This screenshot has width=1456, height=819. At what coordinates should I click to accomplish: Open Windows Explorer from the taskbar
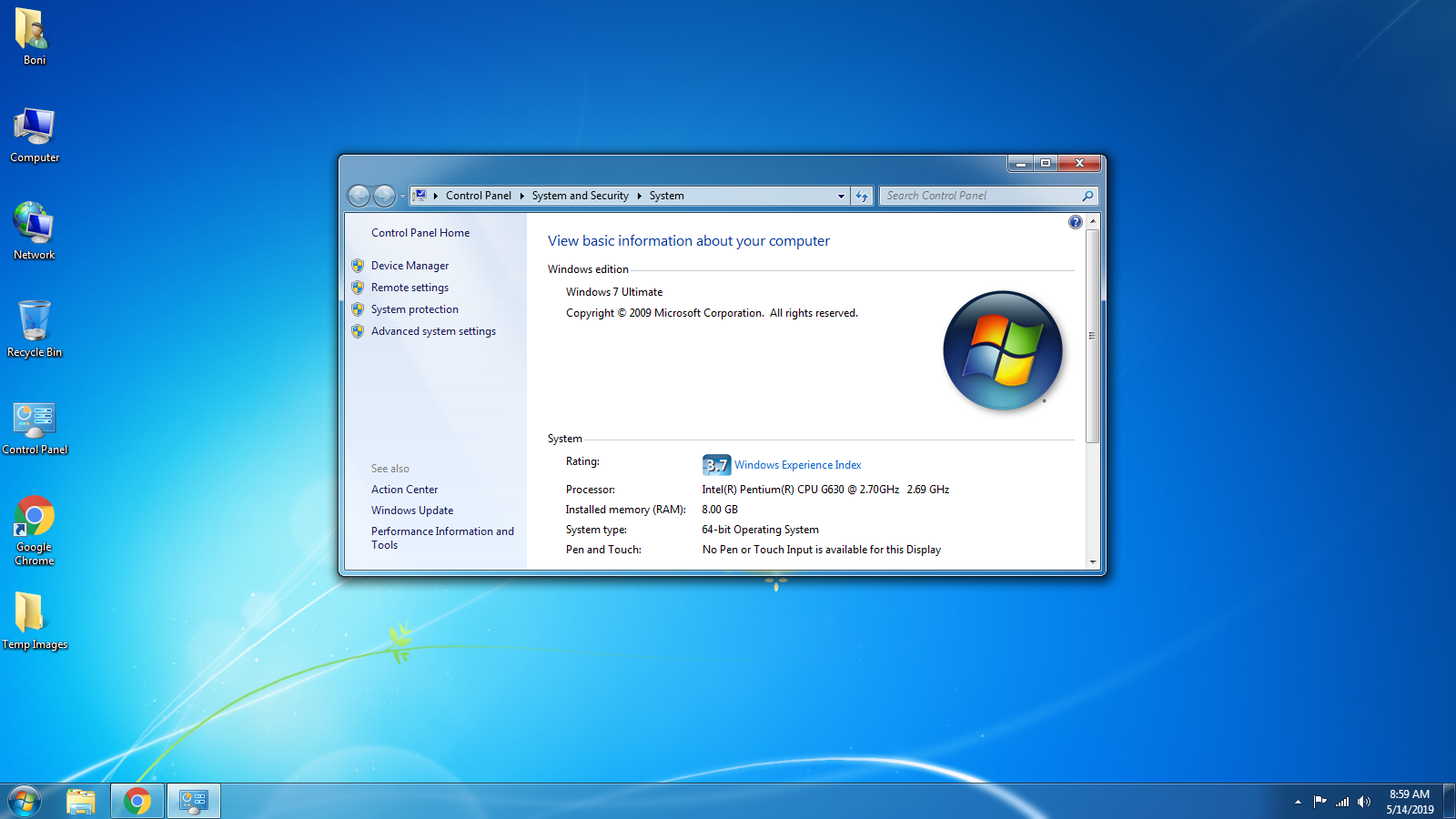[81, 801]
